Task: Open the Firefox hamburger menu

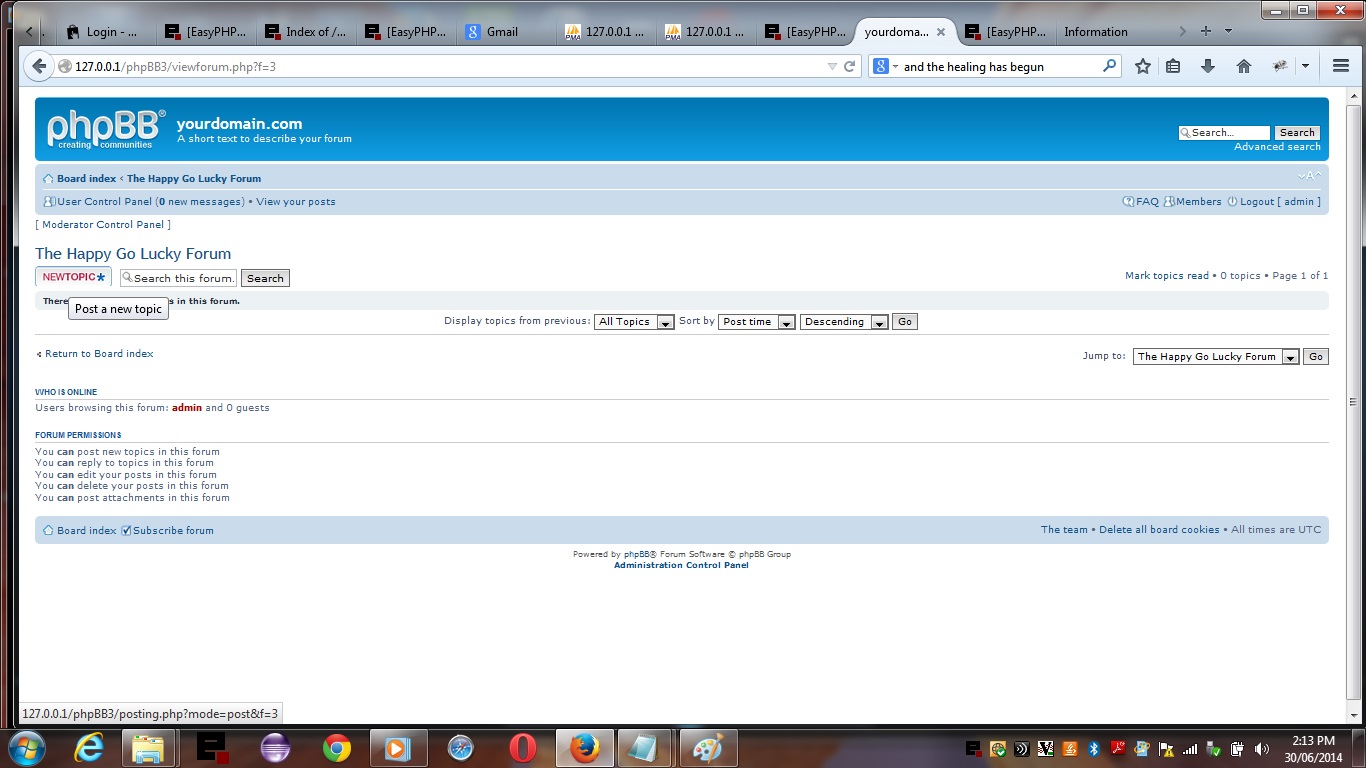Action: pos(1341,66)
